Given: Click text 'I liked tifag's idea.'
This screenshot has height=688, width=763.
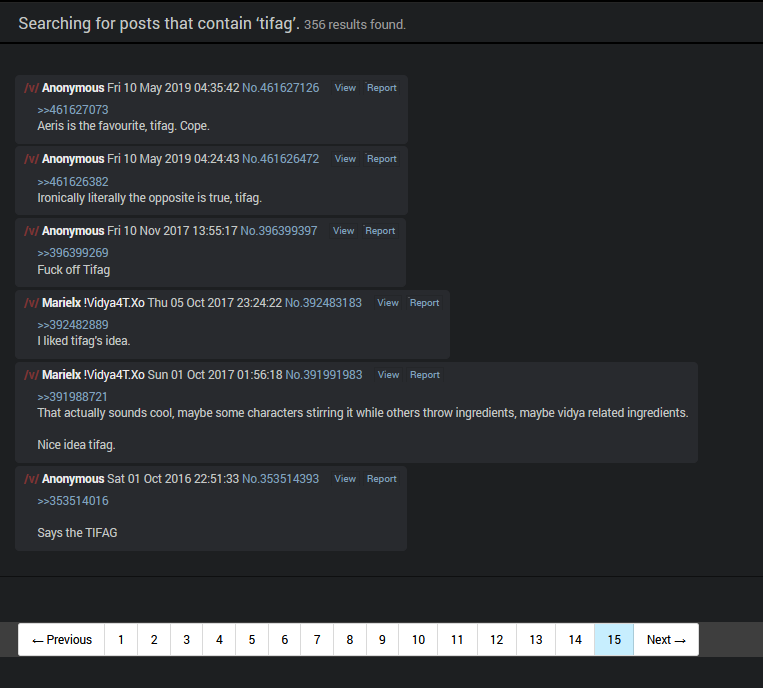Looking at the screenshot, I should click(x=84, y=341).
